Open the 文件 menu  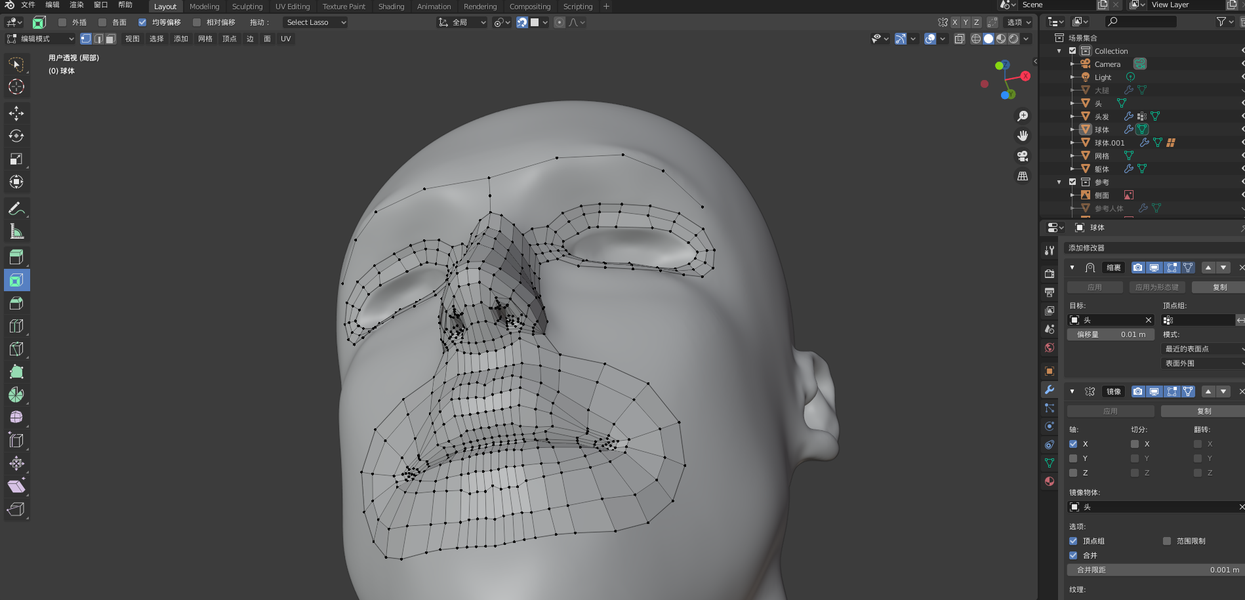pos(28,5)
